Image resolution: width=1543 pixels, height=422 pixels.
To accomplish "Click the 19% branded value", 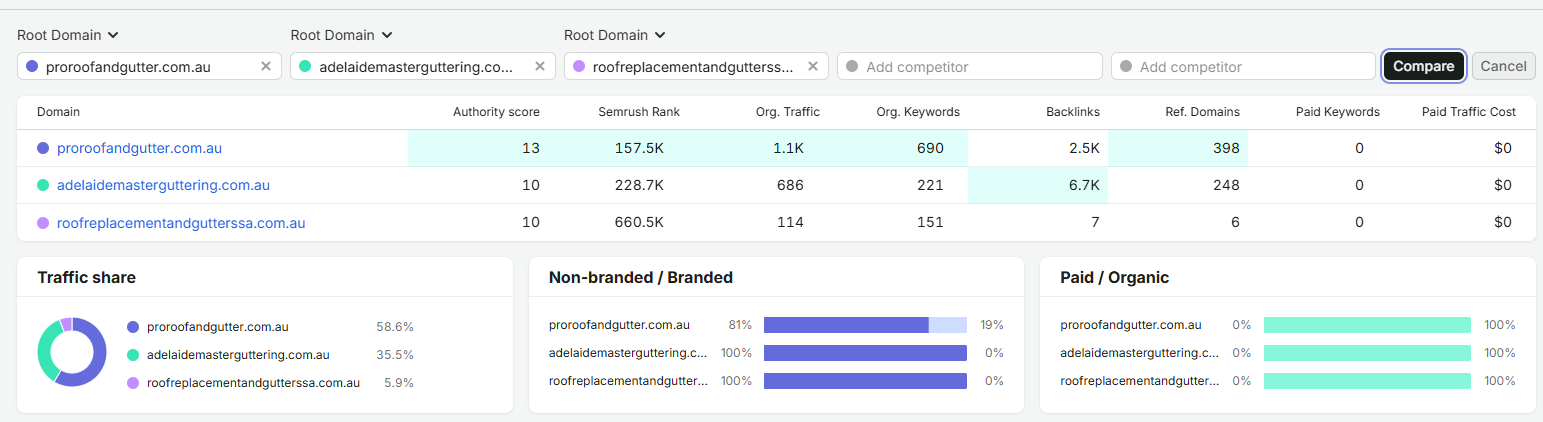I will coord(992,325).
